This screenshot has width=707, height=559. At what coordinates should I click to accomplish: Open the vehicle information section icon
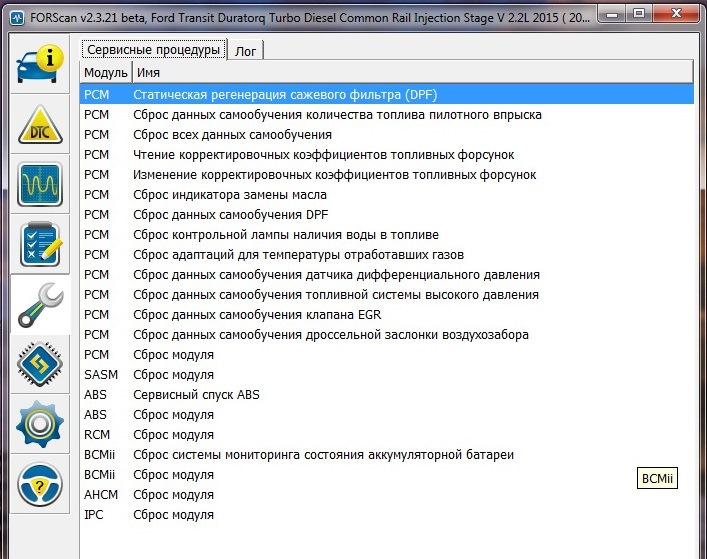tap(40, 64)
